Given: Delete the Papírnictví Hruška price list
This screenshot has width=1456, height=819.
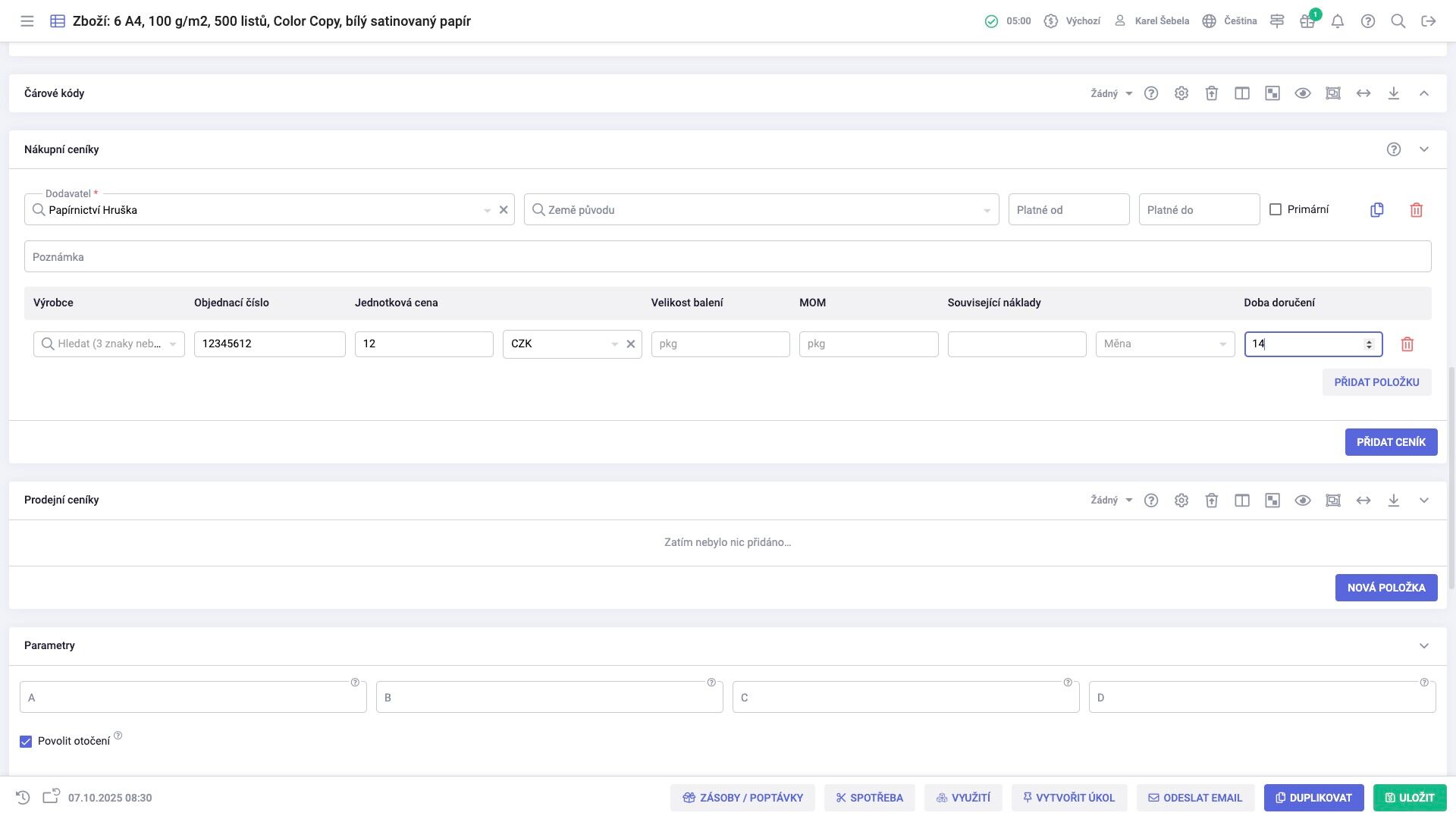Looking at the screenshot, I should [x=1416, y=210].
